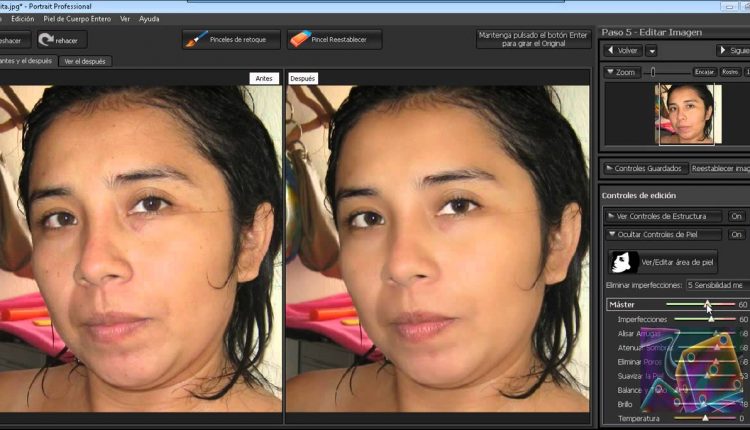Advance with the Siguiente button
This screenshot has width=750, height=430.
(x=733, y=50)
